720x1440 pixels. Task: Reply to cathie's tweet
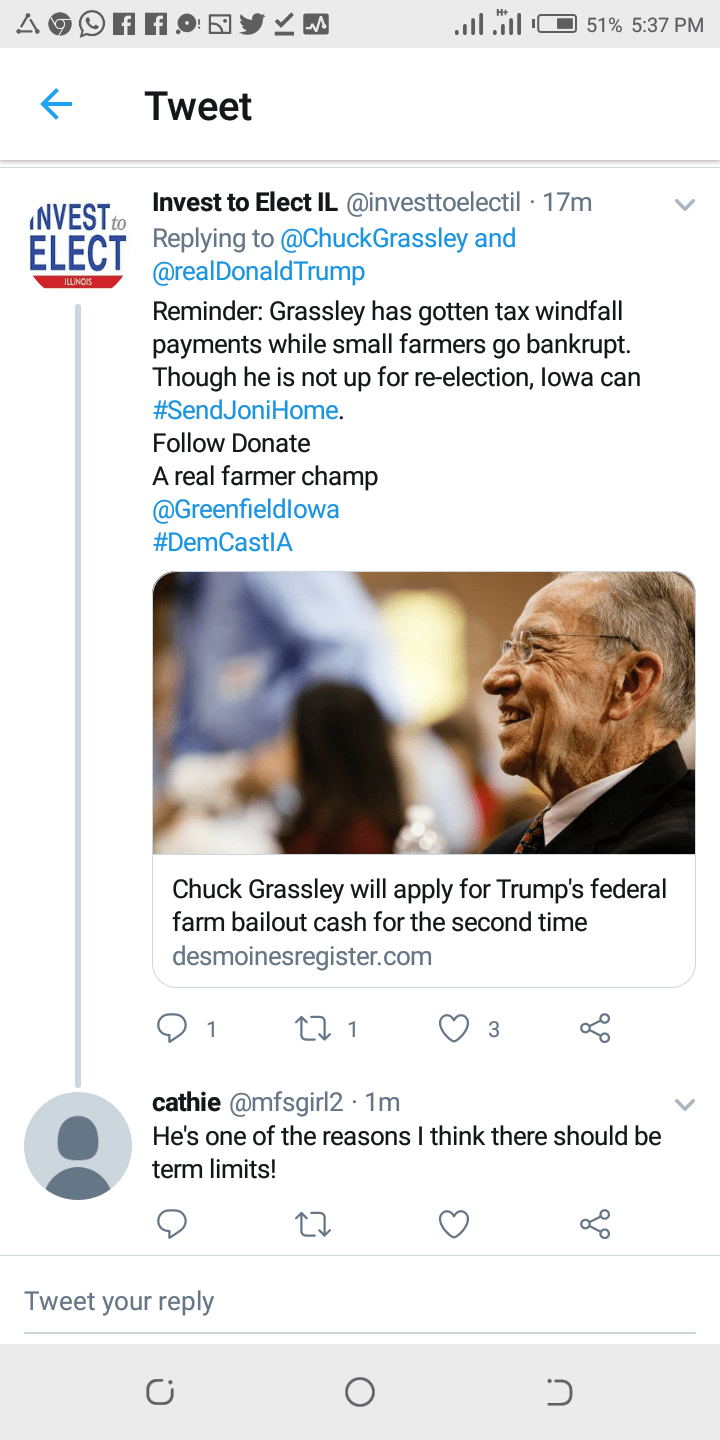(173, 1223)
